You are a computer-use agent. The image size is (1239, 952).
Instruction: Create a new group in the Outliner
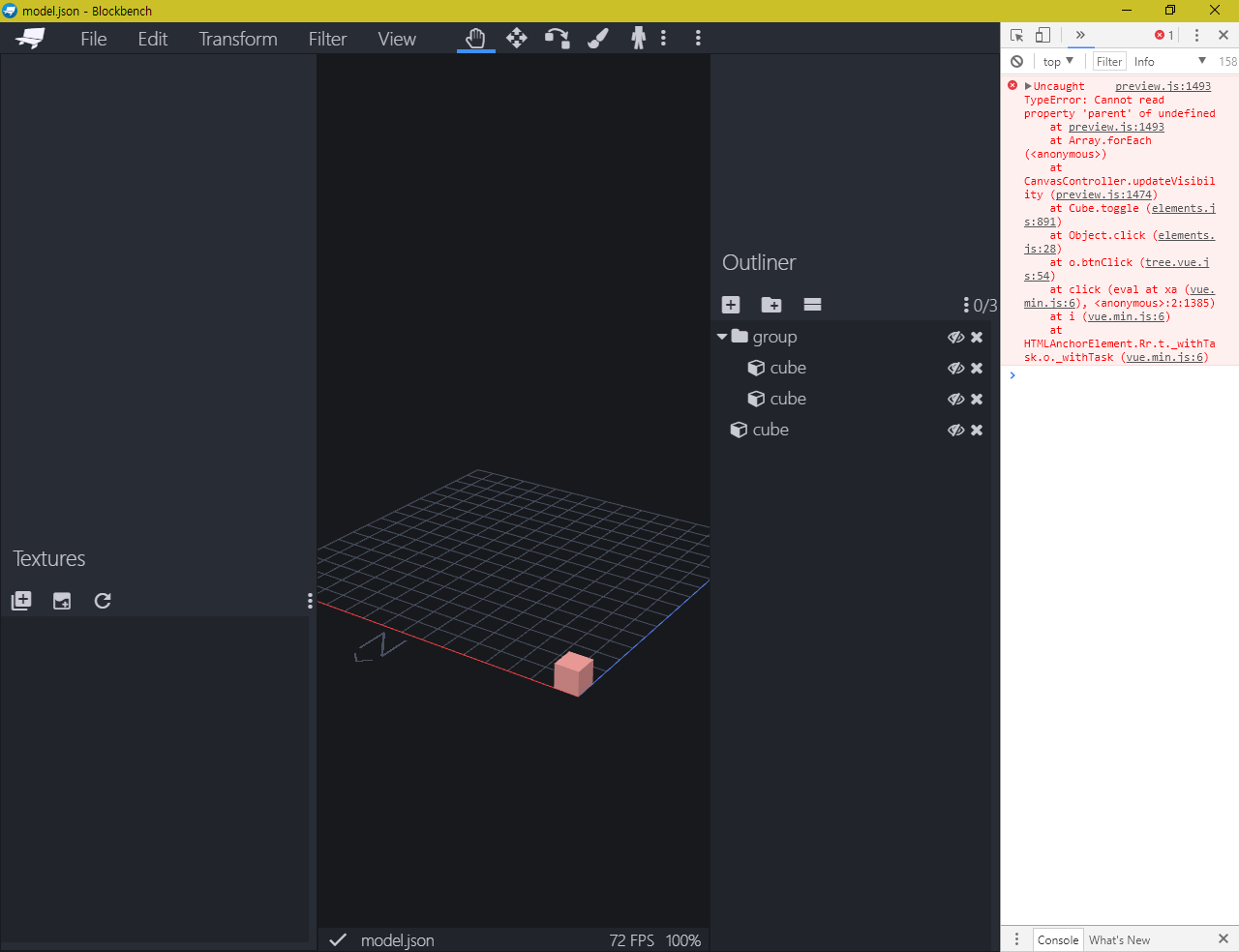coord(771,304)
